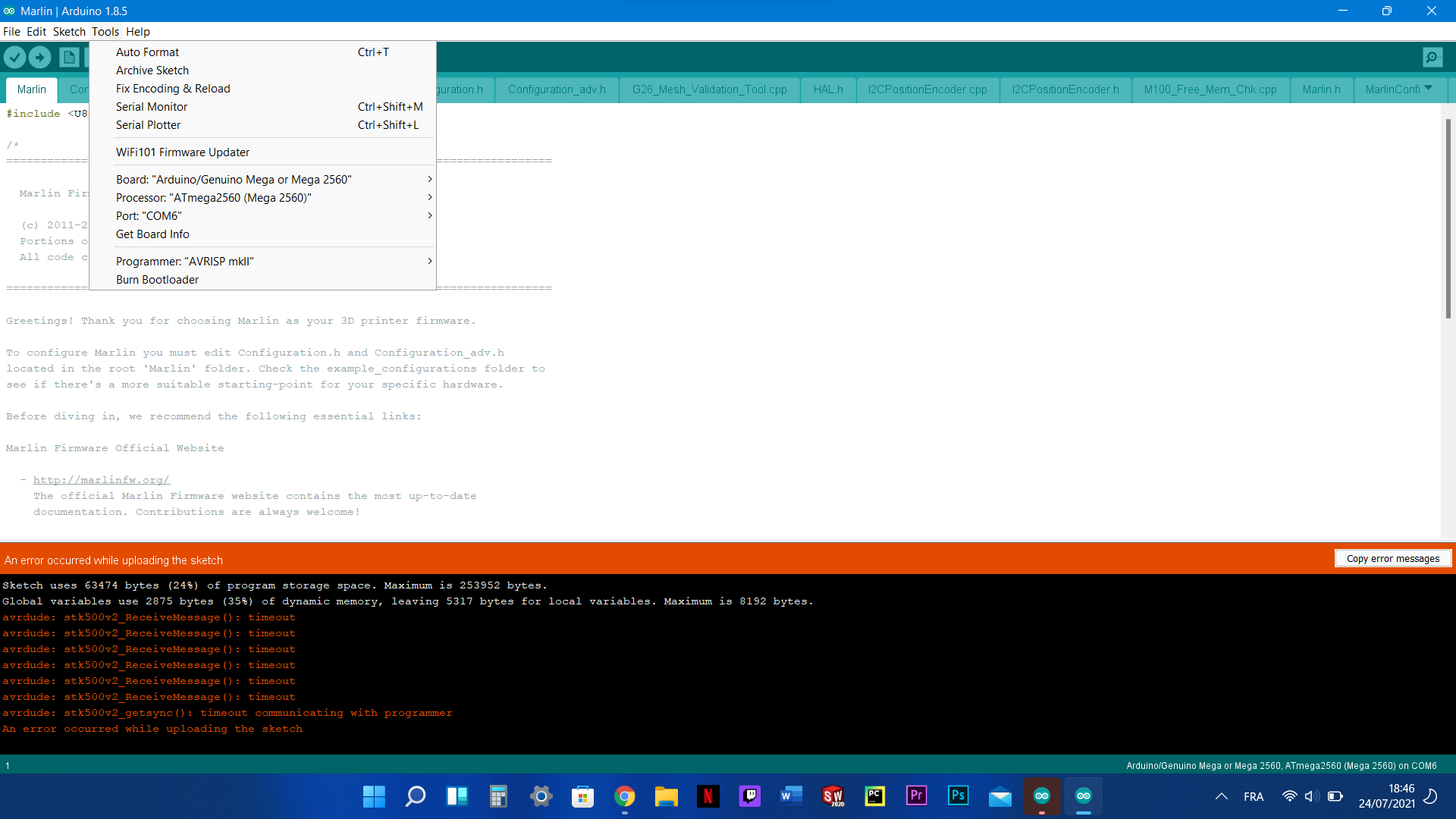
Task: Open the marlinfw.org link
Action: pos(102,480)
